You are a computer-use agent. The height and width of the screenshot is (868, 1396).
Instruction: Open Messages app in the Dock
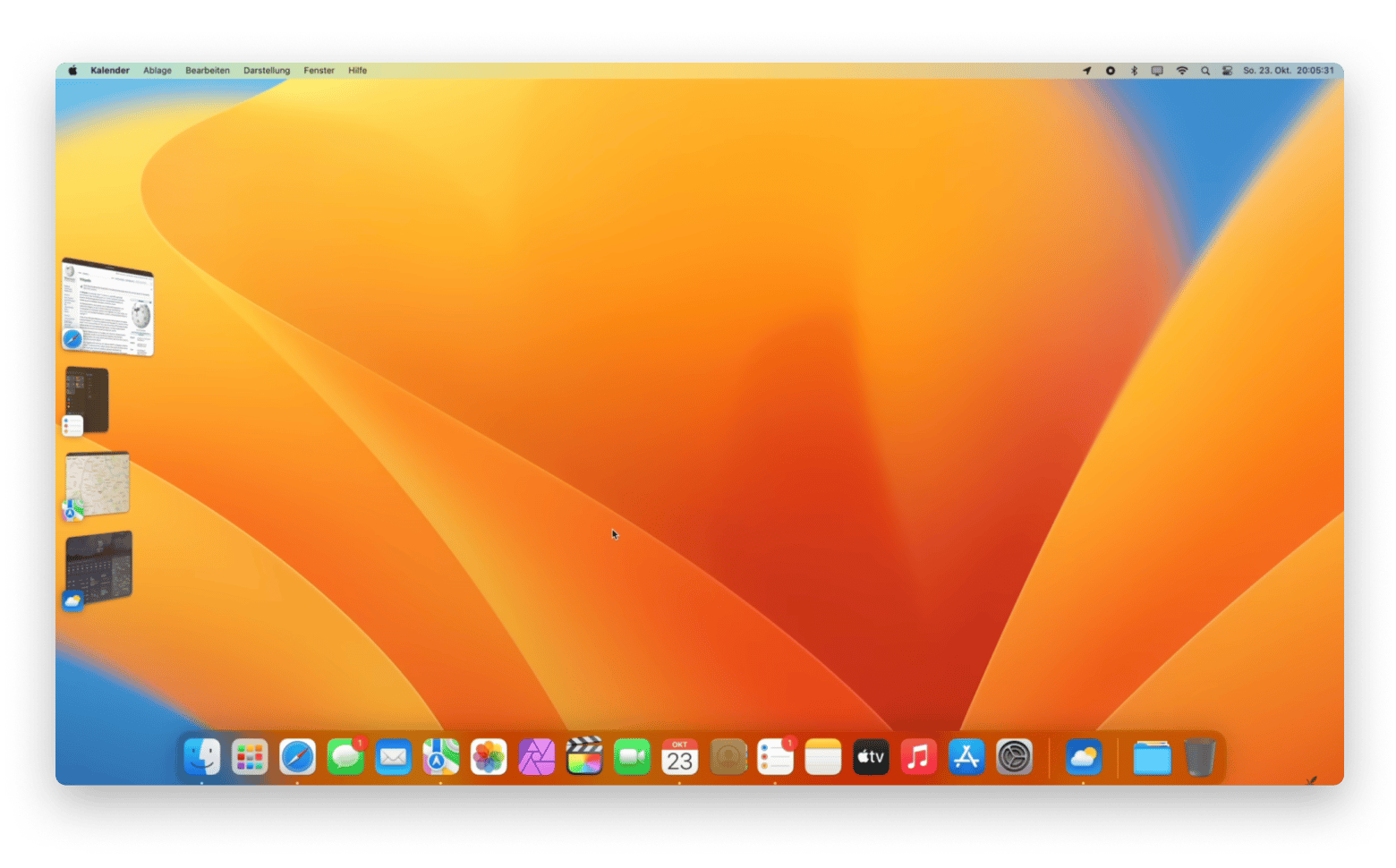pos(345,757)
